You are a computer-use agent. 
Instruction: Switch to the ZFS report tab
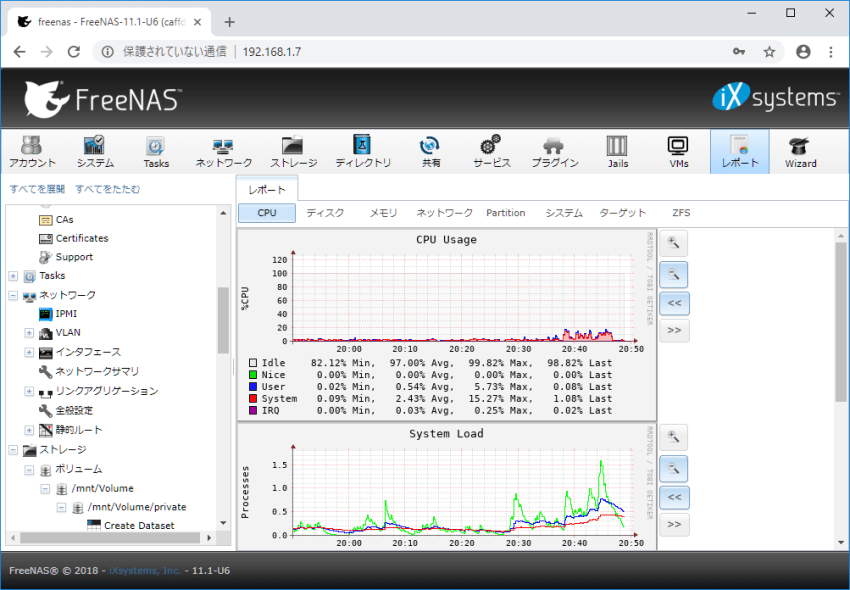(x=680, y=213)
